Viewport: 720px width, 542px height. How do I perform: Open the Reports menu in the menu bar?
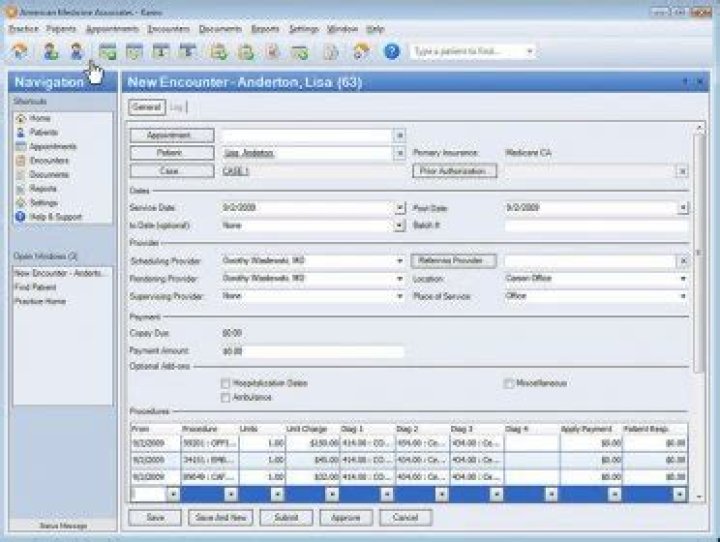pos(265,29)
